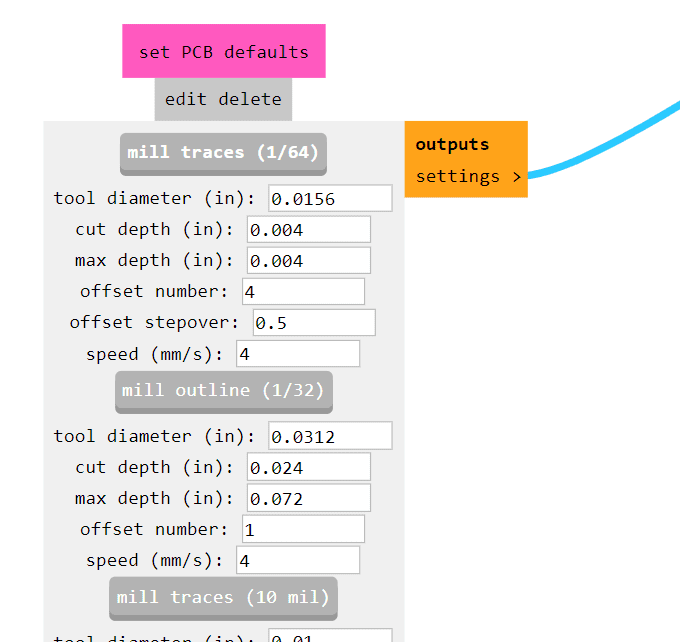680x642 pixels.
Task: Apply mill traces (1/64) preset
Action: pyautogui.click(x=223, y=154)
